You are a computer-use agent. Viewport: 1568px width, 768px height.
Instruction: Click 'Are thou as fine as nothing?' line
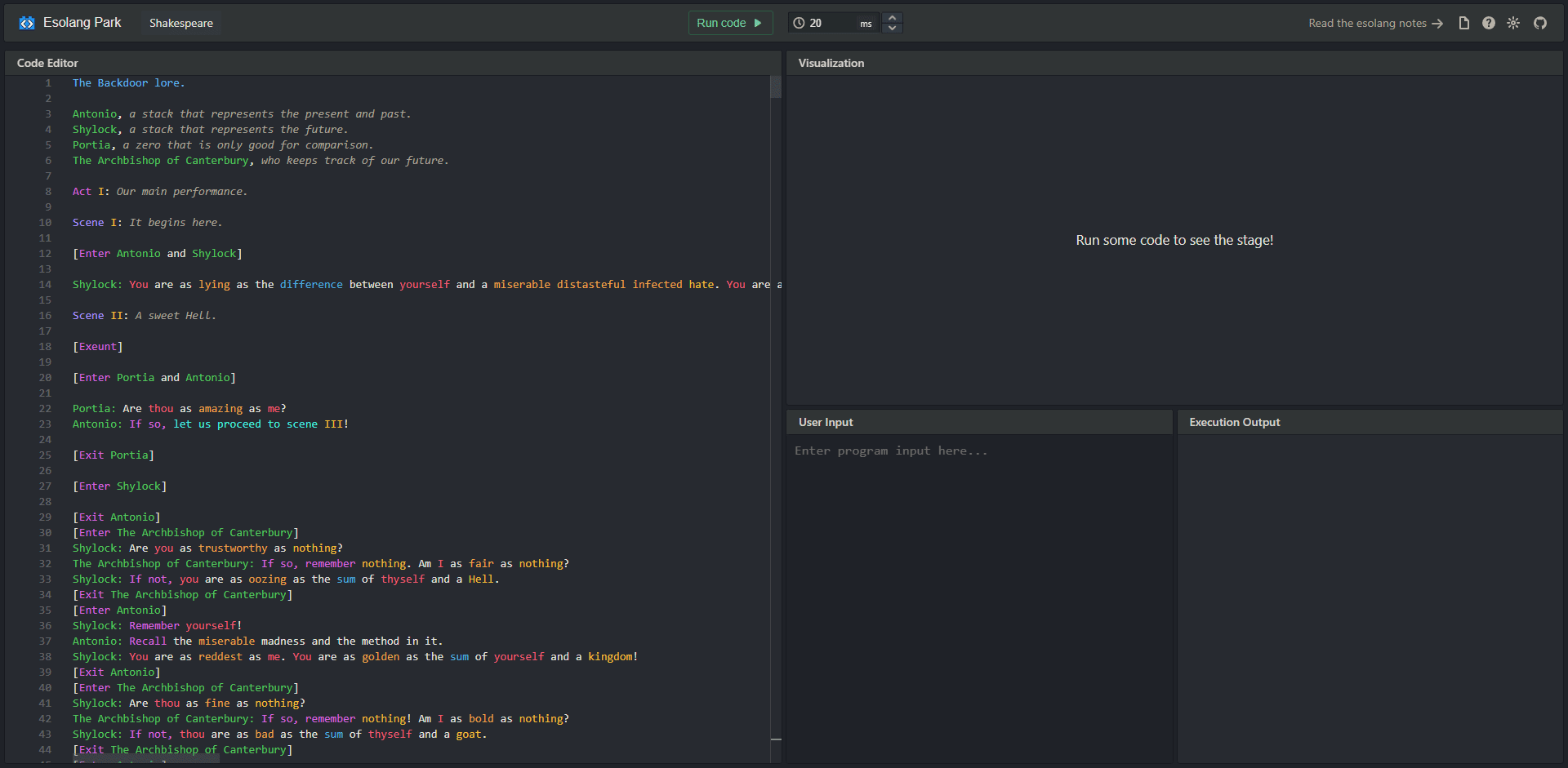pos(189,704)
